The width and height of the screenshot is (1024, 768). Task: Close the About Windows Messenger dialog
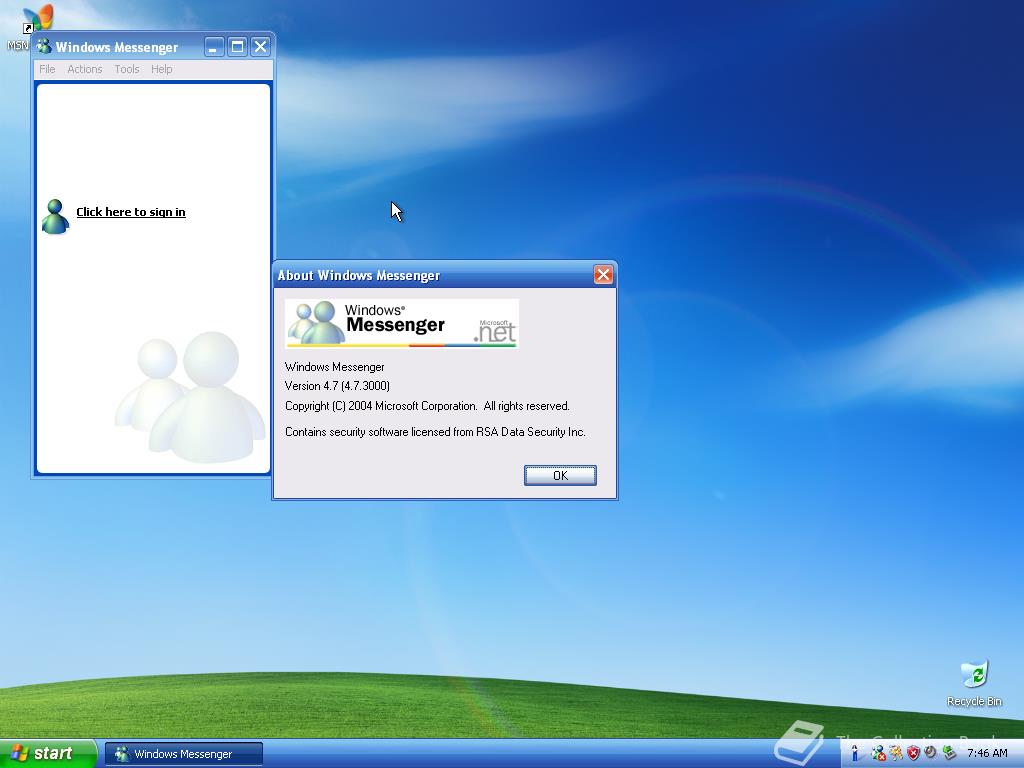tap(603, 275)
